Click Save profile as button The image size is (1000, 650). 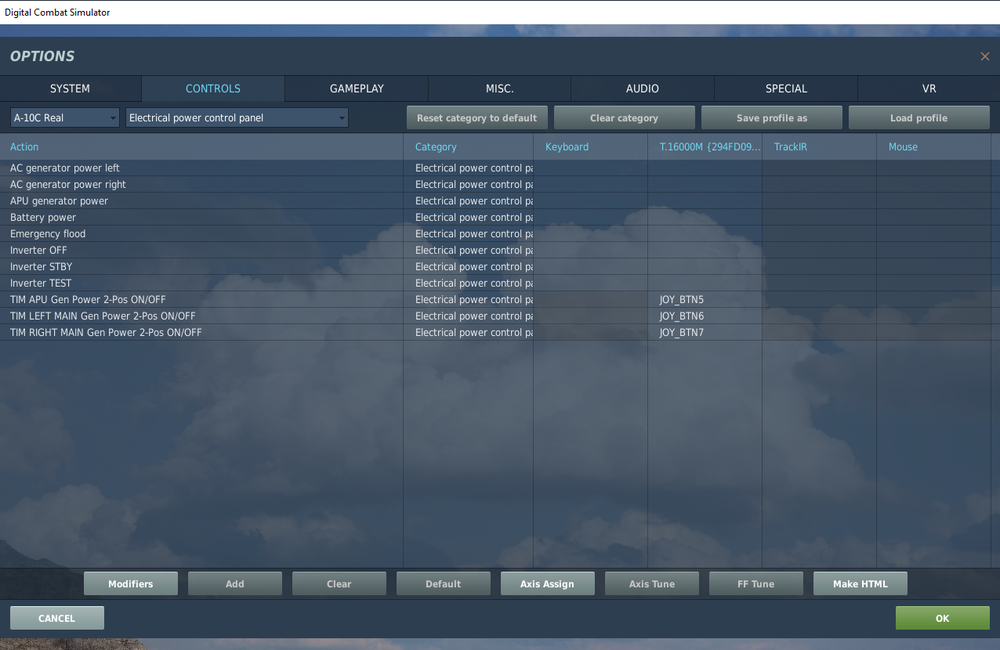(772, 118)
